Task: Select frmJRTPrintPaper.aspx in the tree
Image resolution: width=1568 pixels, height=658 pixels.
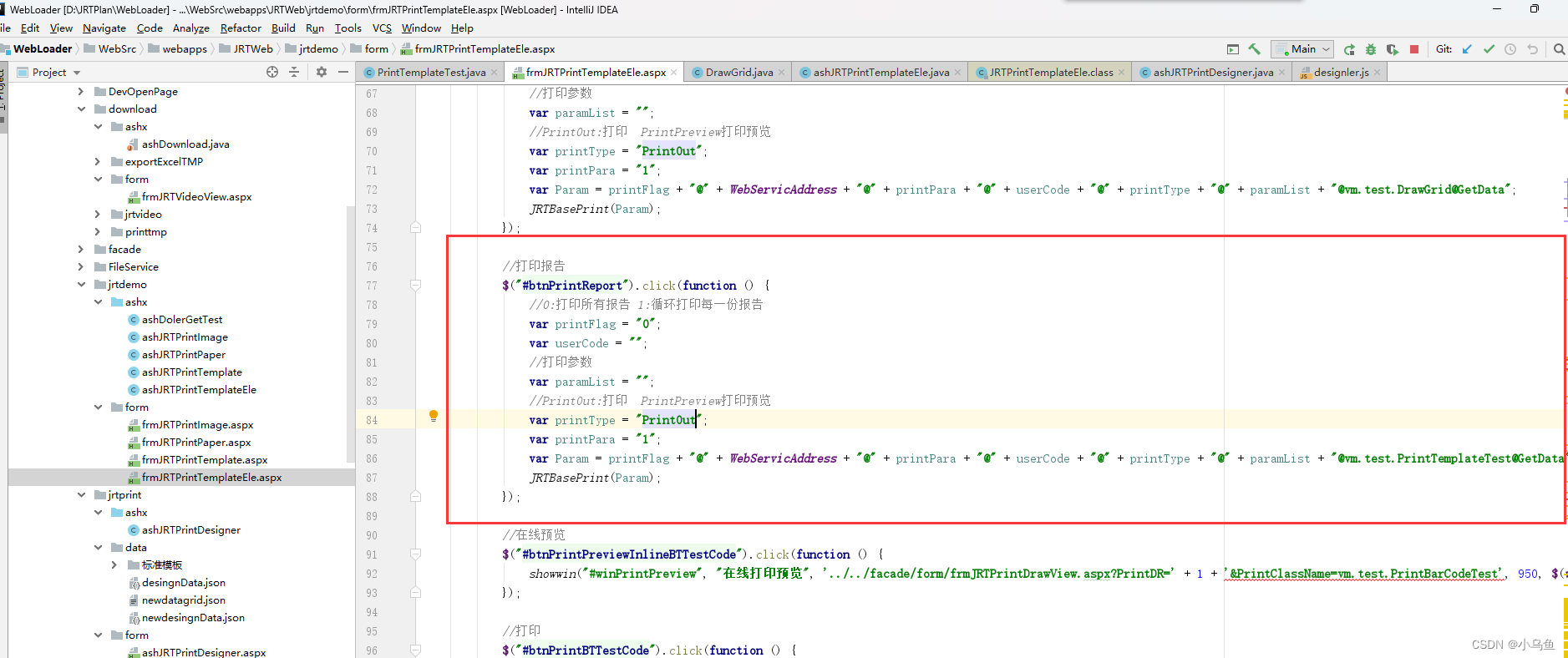Action: (196, 443)
